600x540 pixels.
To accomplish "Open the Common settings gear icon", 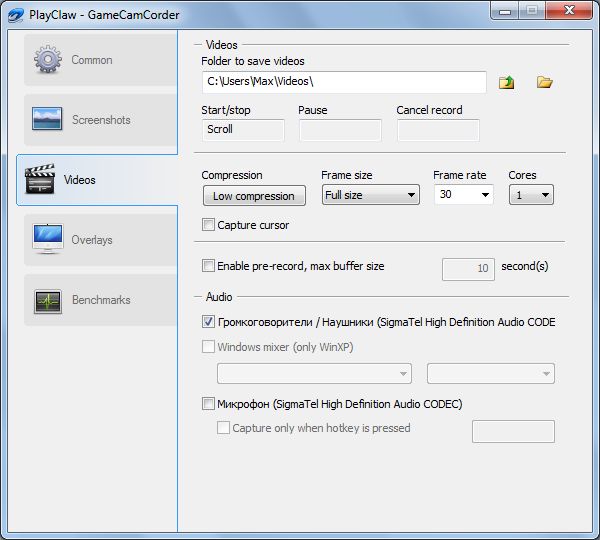I will point(47,59).
